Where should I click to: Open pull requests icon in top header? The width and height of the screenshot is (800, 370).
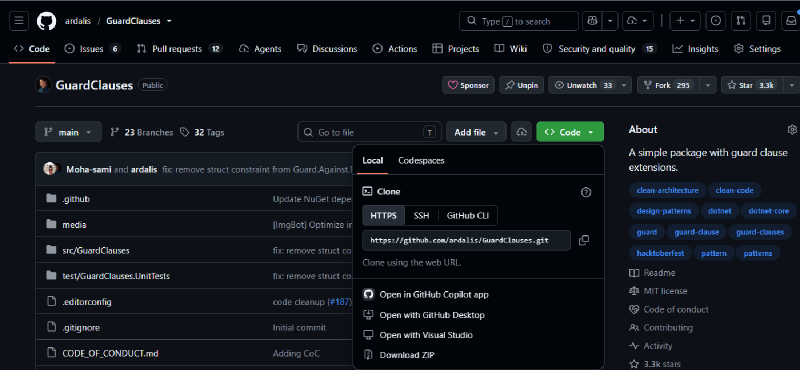pyautogui.click(x=741, y=21)
